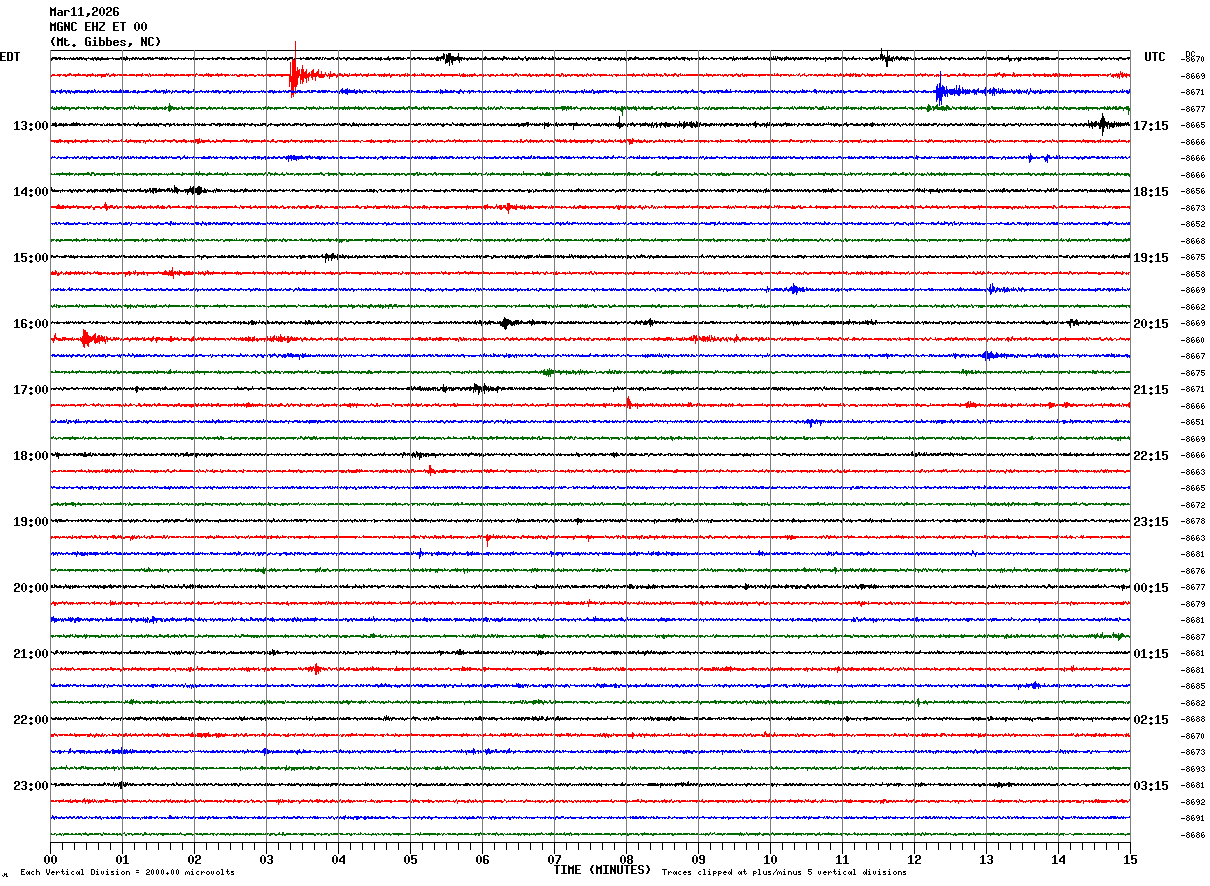
Task: Select the 13:00 EDT time label
Action: [x=30, y=126]
